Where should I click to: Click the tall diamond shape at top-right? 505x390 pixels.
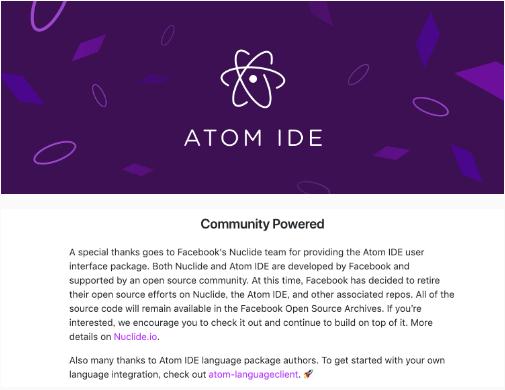click(x=428, y=39)
